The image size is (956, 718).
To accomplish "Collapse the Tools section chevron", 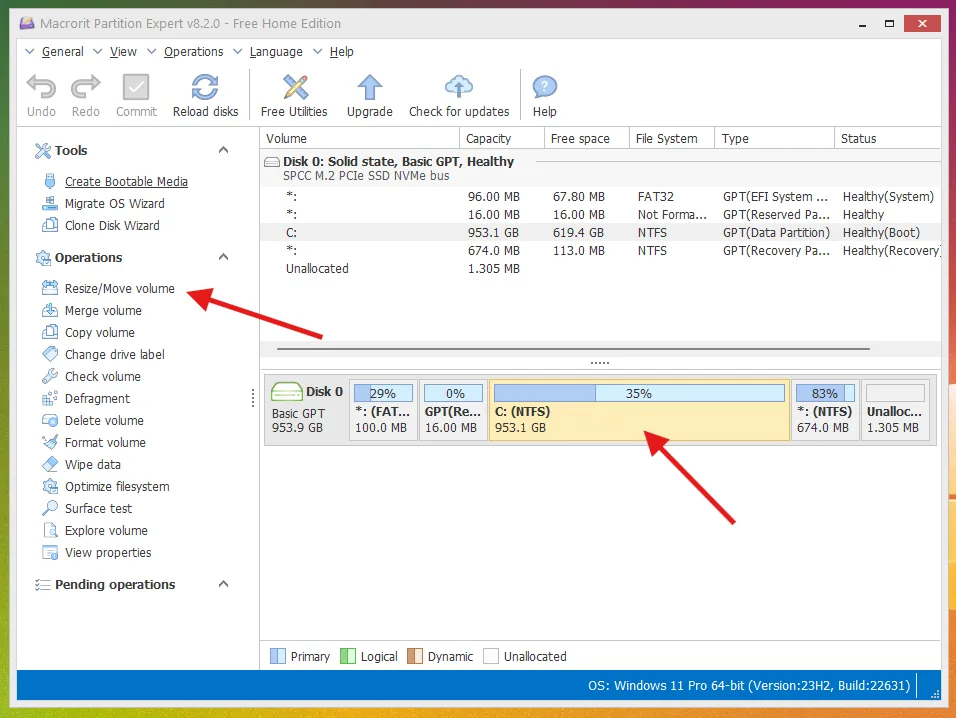I will tap(223, 150).
